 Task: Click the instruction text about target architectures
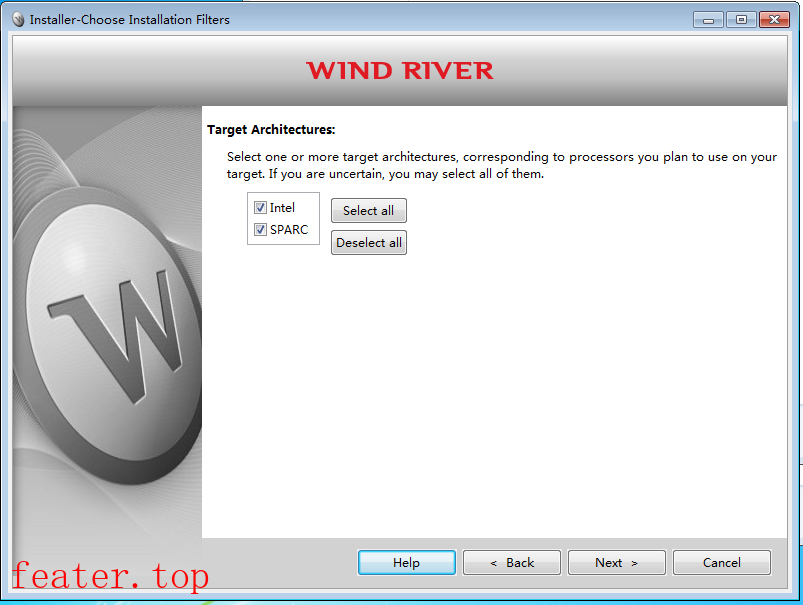(x=502, y=165)
